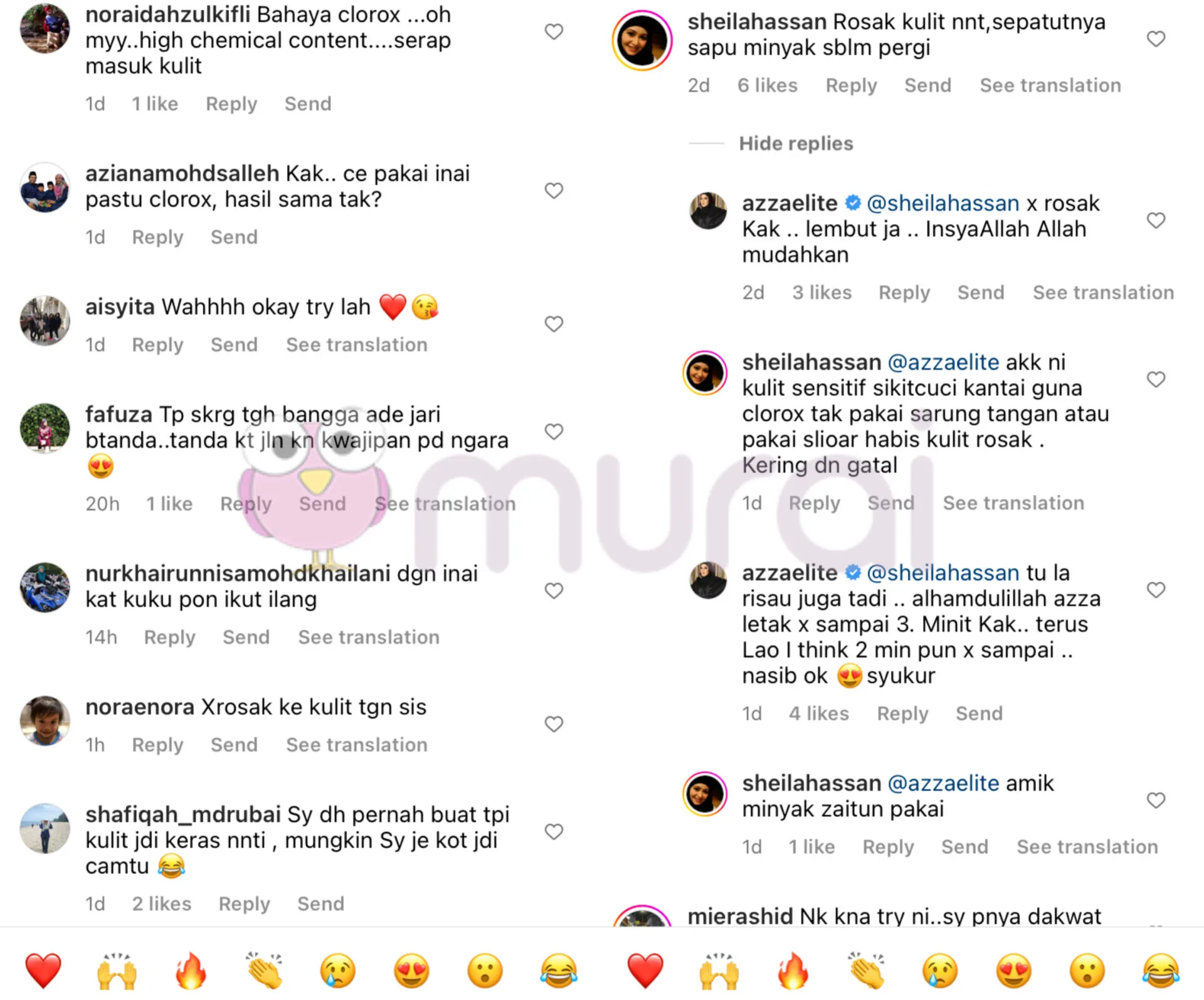Toggle like on fafuza's comment
The image size is (1204, 1000).
click(x=554, y=432)
